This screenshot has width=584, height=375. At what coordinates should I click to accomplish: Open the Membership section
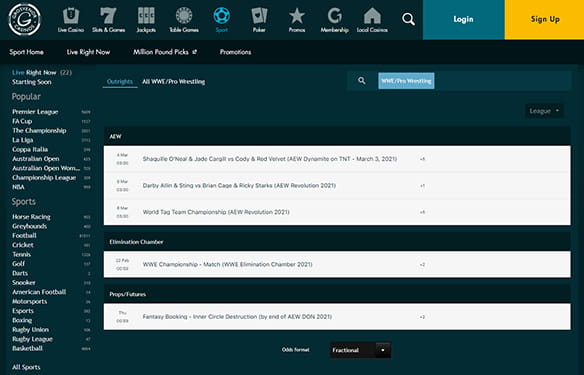[334, 20]
